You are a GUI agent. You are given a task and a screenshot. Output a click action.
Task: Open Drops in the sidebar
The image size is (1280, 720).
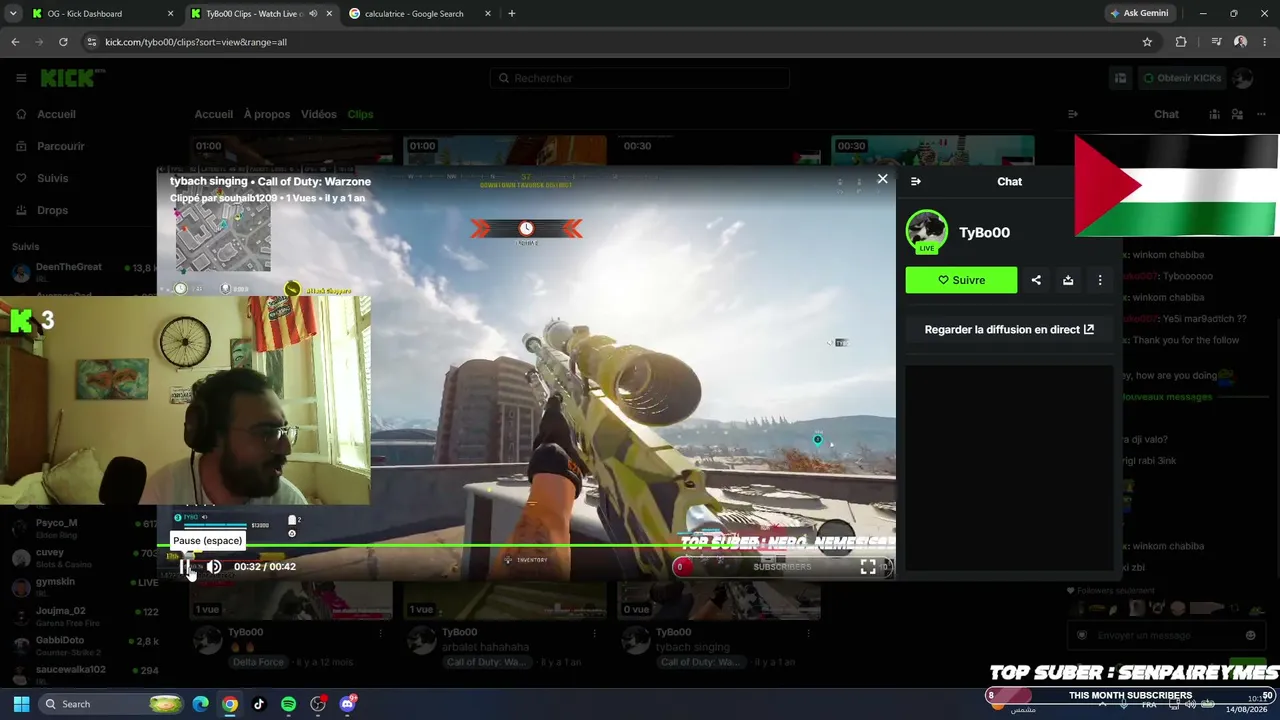point(53,210)
